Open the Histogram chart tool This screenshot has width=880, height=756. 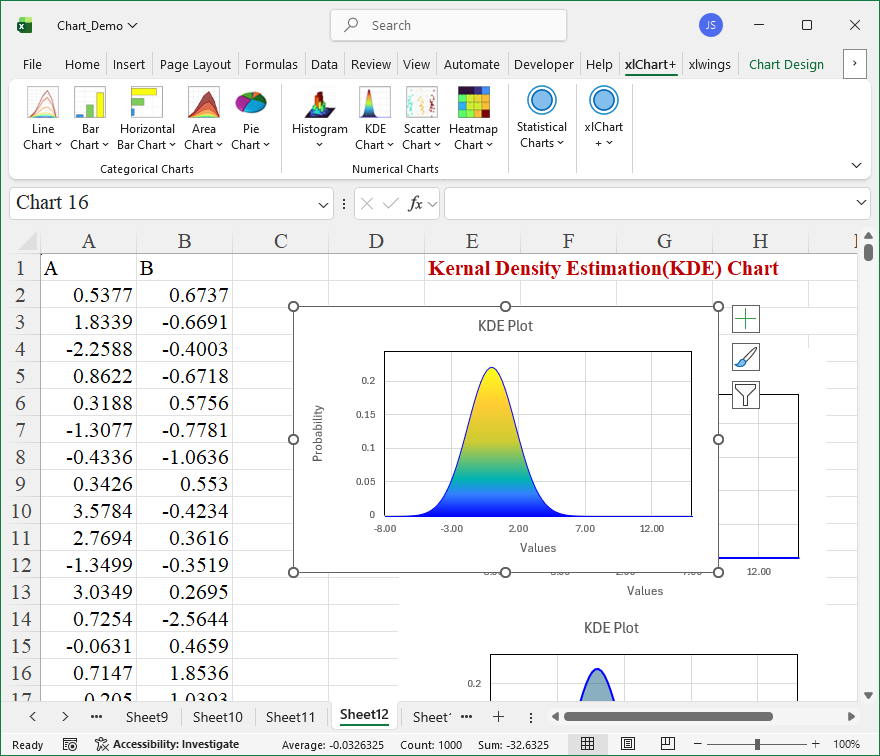point(319,103)
